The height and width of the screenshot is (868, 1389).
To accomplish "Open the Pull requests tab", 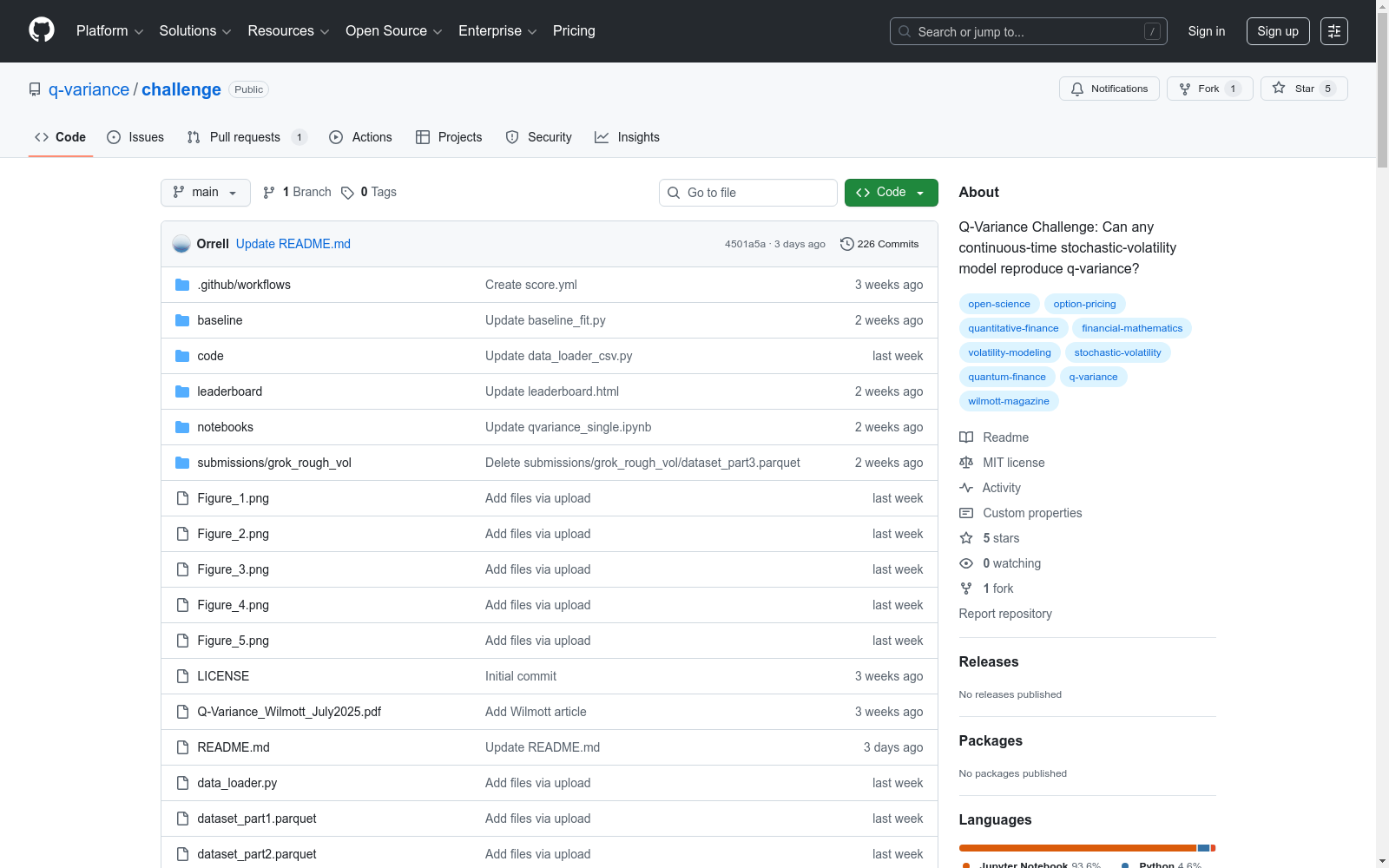I will [247, 137].
